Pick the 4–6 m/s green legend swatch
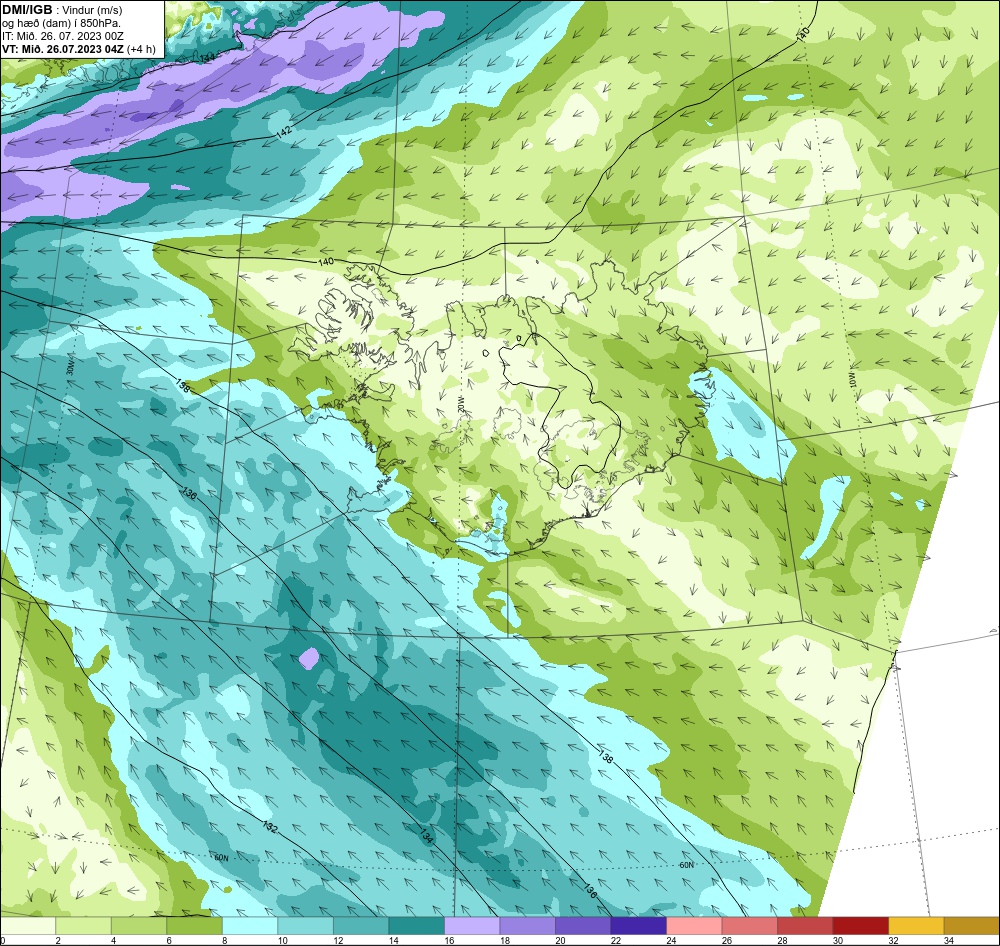Screen dimensions: 1000x946 pyautogui.click(x=139, y=926)
